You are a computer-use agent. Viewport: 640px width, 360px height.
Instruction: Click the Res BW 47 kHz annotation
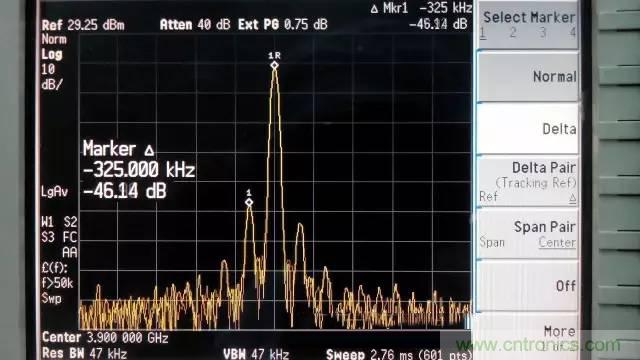pos(84,353)
